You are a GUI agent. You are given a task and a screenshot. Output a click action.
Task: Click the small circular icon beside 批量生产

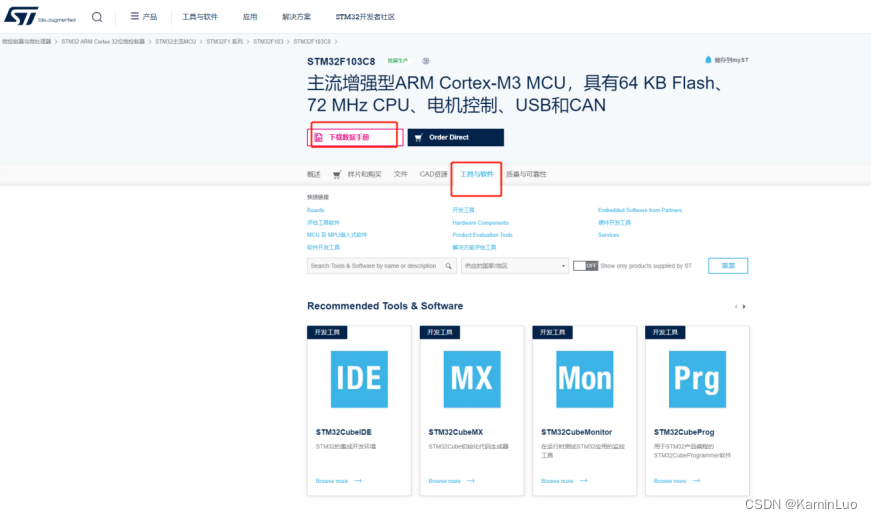click(425, 61)
